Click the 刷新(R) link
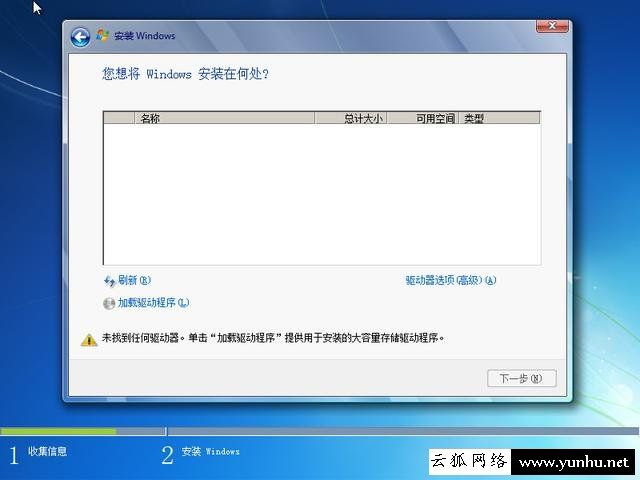Viewport: 640px width, 480px height. click(134, 280)
